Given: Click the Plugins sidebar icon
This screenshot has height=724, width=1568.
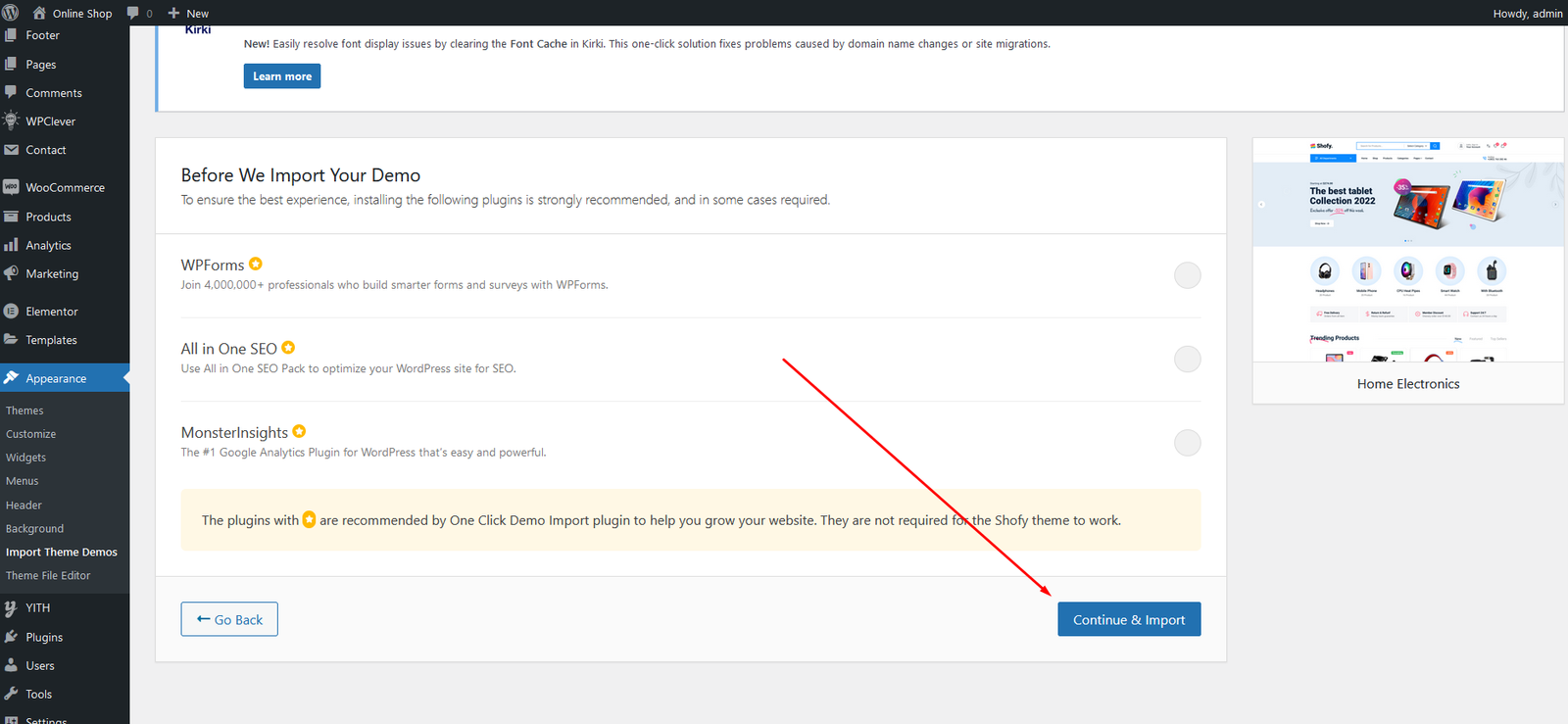Looking at the screenshot, I should (11, 637).
